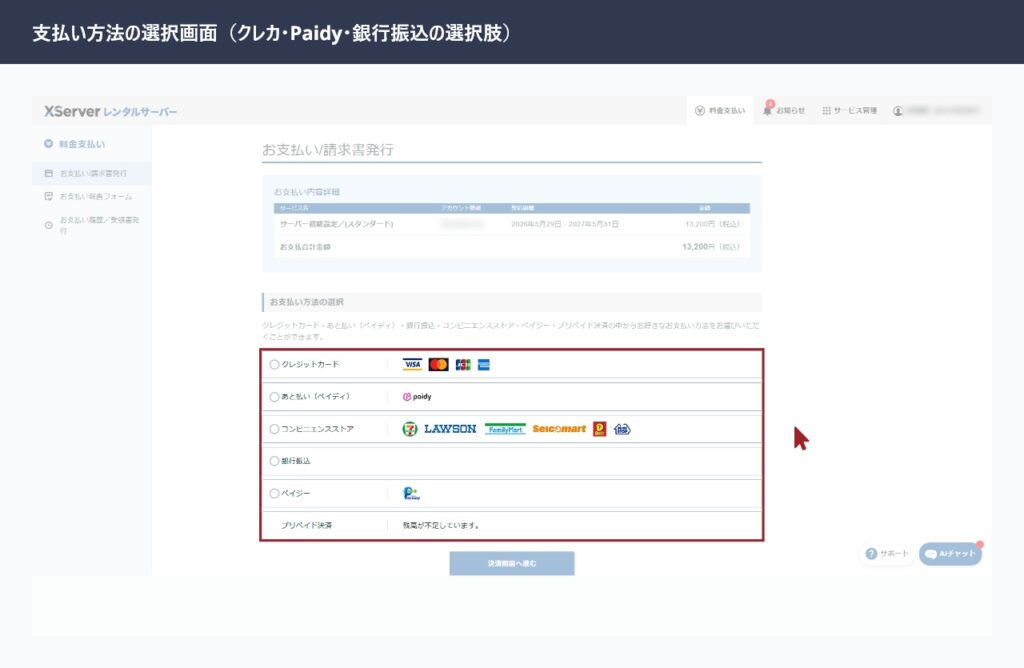Viewport: 1024px width, 668px height.
Task: Click the Seicomart logo
Action: 559,429
